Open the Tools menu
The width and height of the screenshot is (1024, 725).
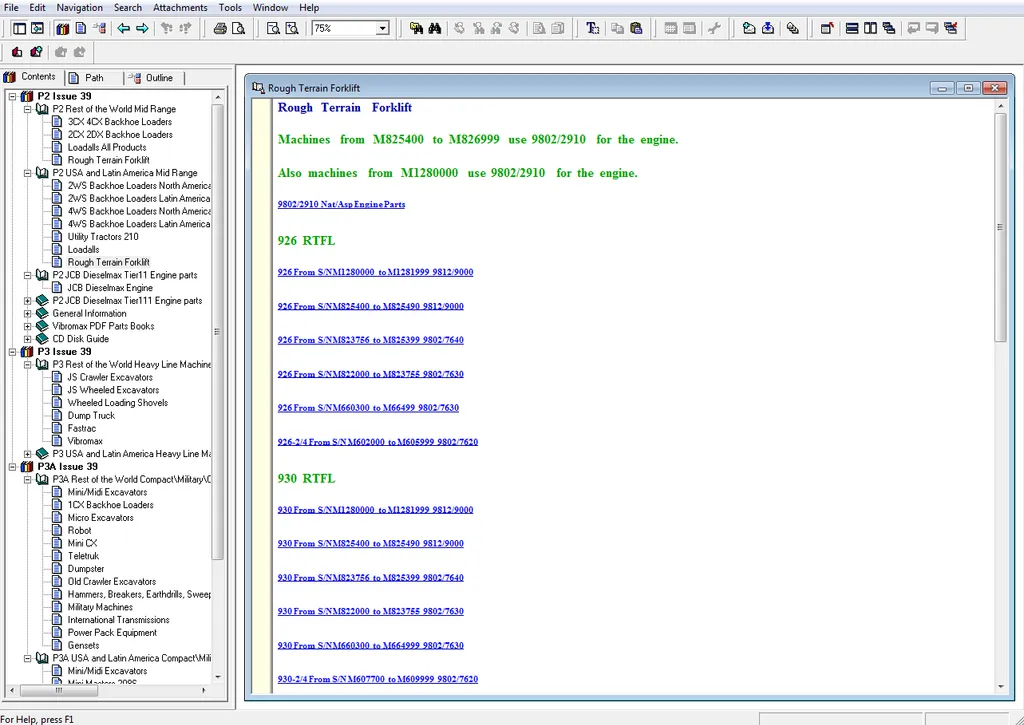tap(230, 8)
